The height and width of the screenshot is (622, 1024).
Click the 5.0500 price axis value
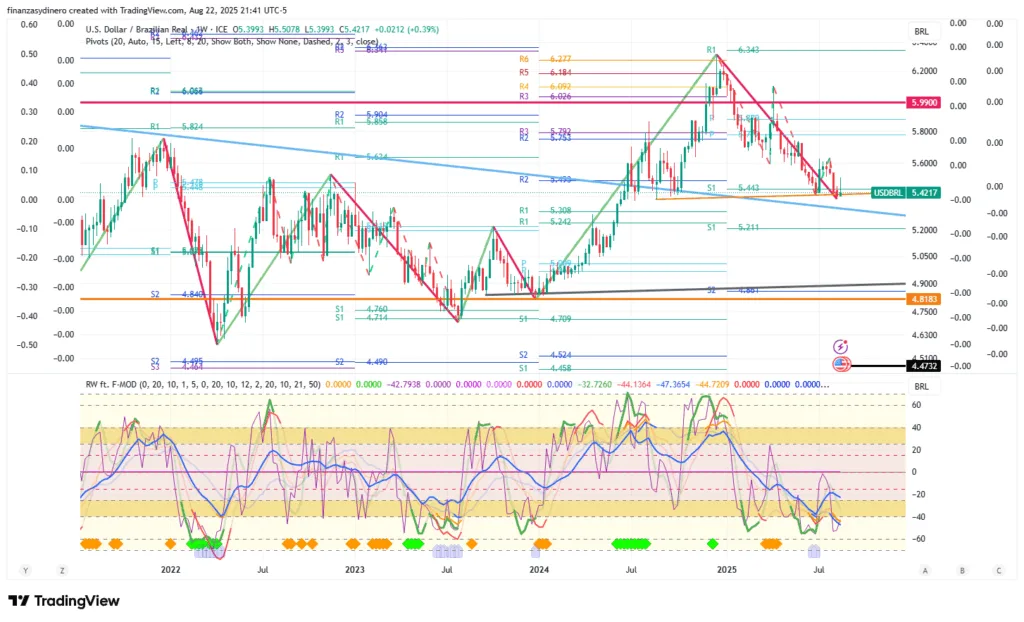tap(924, 256)
